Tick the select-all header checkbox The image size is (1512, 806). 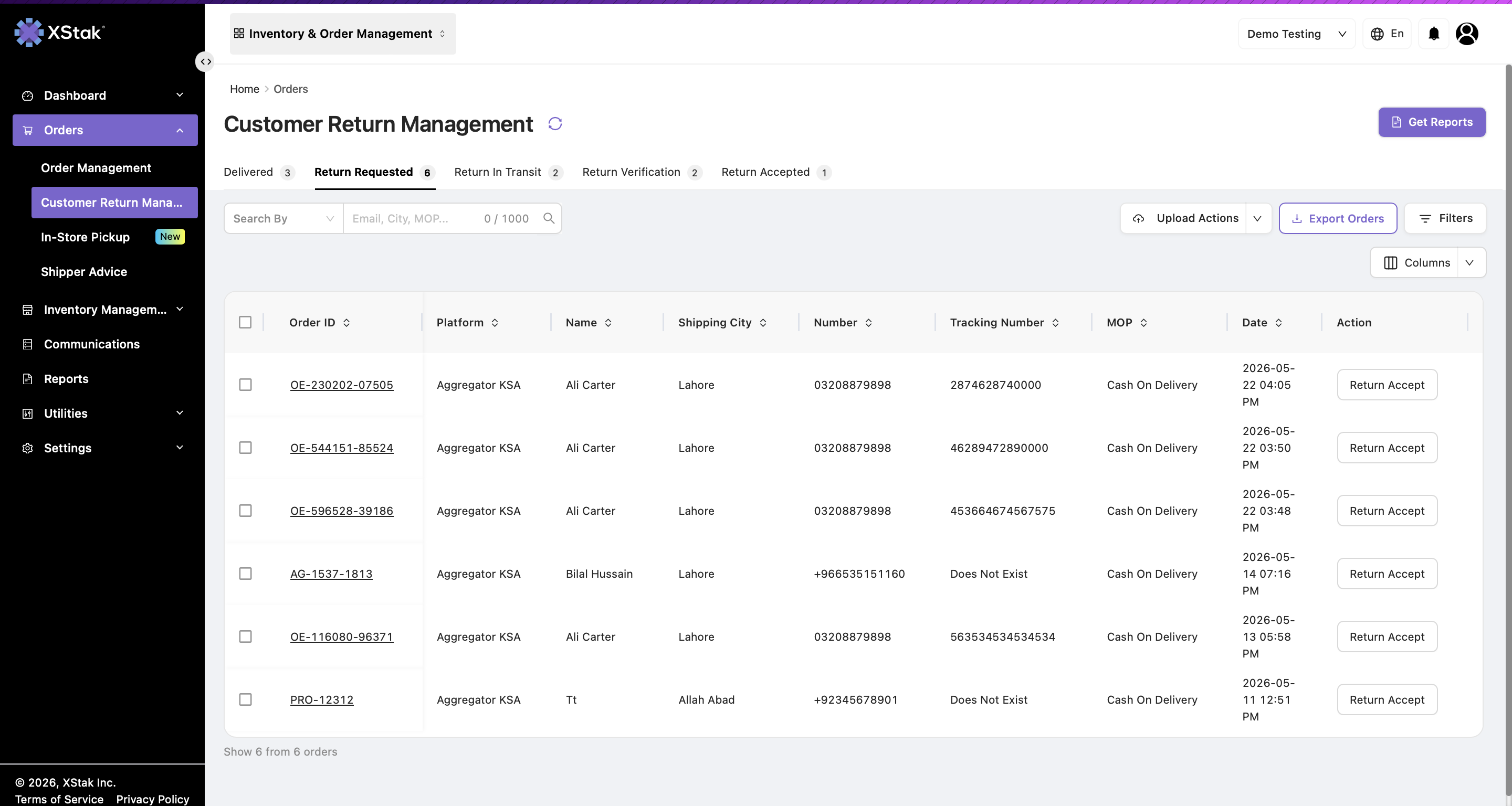245,323
